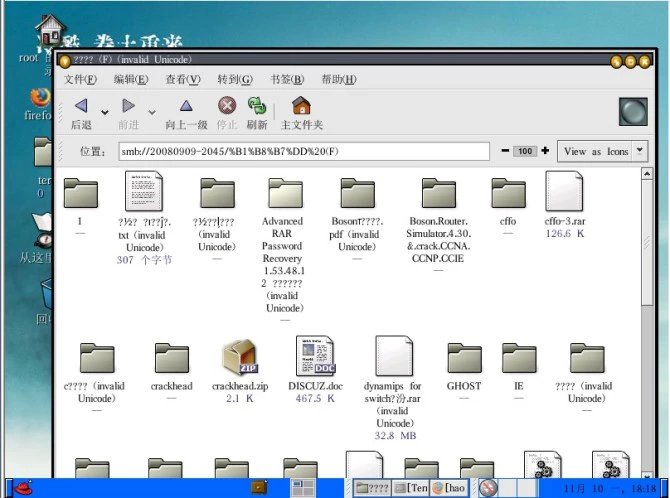Go to Home folder (主文件夹) icon
Viewport: 670px width, 498px height.
click(x=301, y=106)
